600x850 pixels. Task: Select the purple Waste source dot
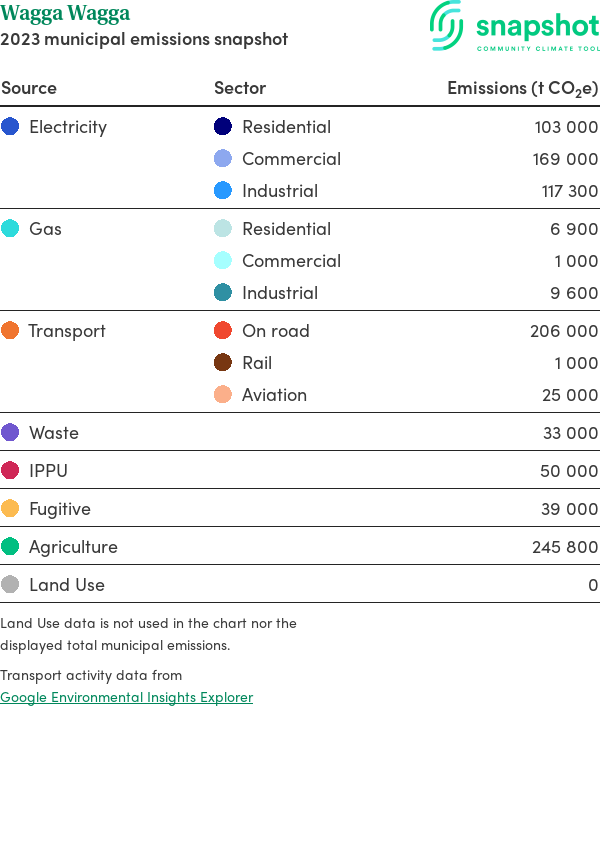click(10, 433)
